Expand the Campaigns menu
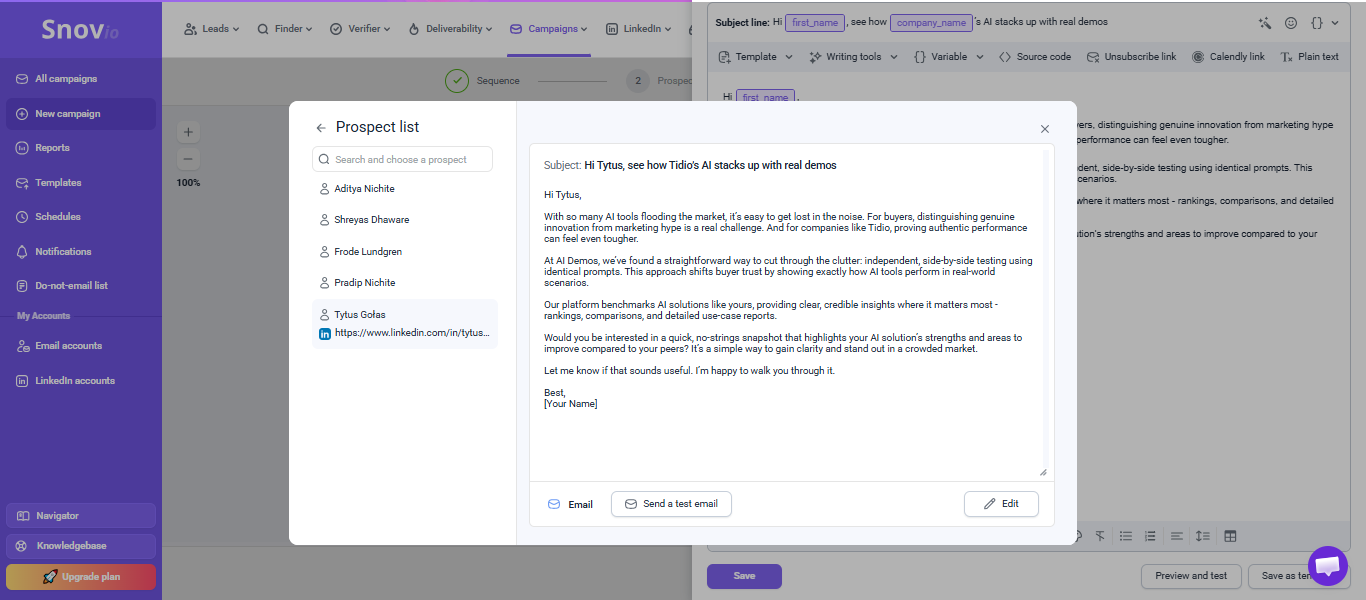This screenshot has height=600, width=1366. (x=548, y=29)
